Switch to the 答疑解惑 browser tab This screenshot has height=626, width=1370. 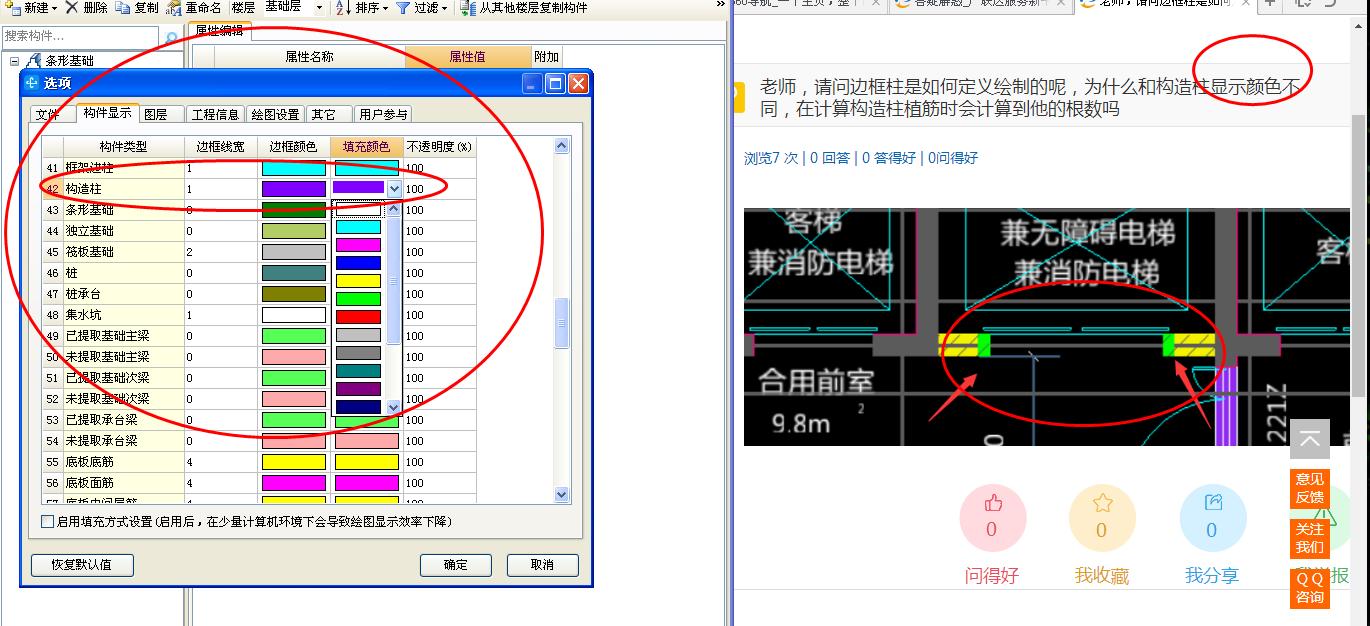(x=978, y=4)
